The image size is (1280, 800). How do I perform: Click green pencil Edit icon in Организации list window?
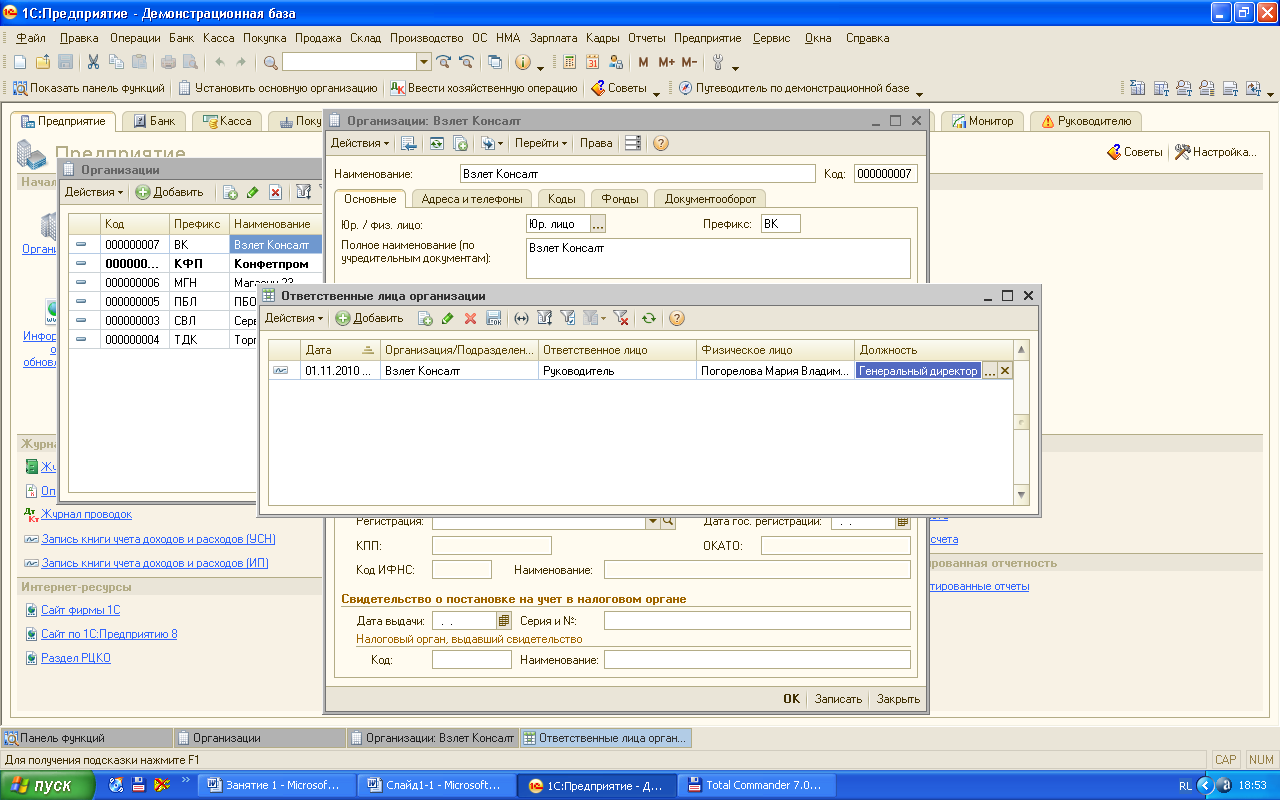[252, 192]
